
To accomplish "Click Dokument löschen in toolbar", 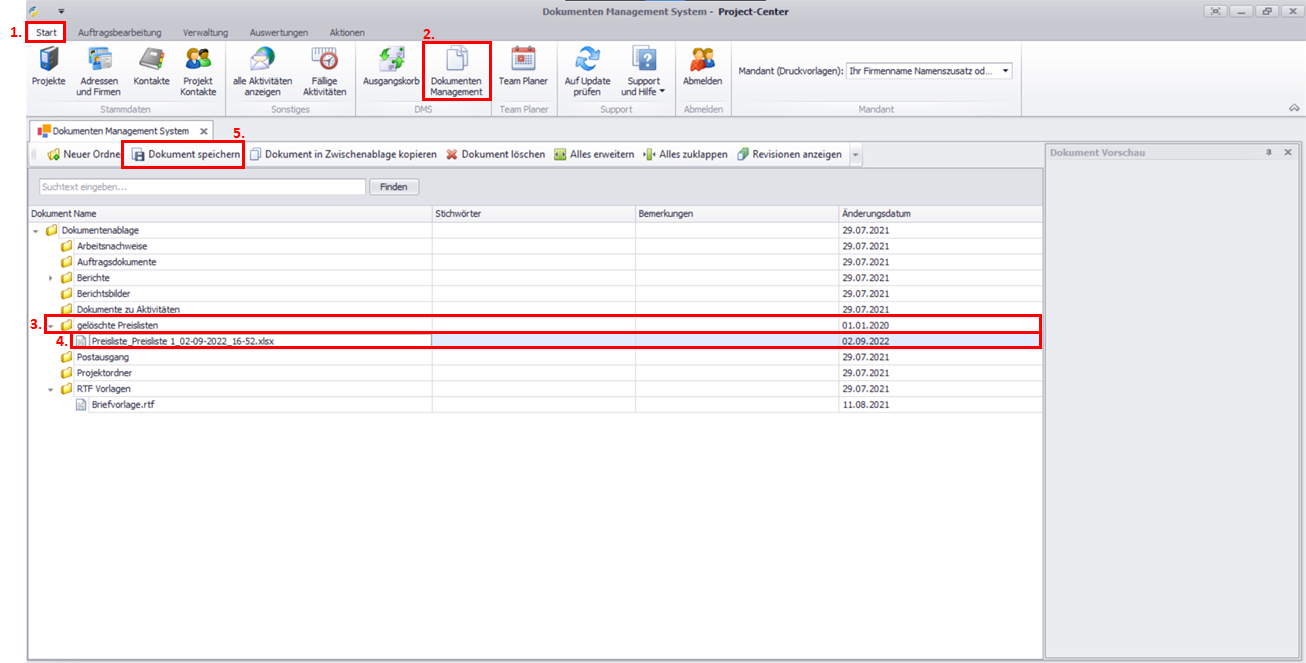I will [x=495, y=155].
